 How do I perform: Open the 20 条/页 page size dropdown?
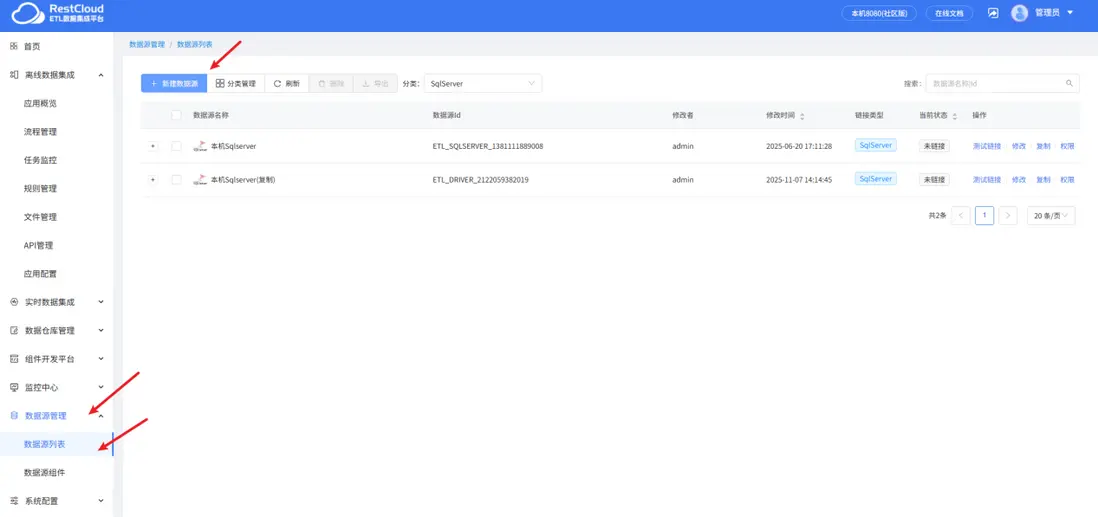(x=1051, y=216)
